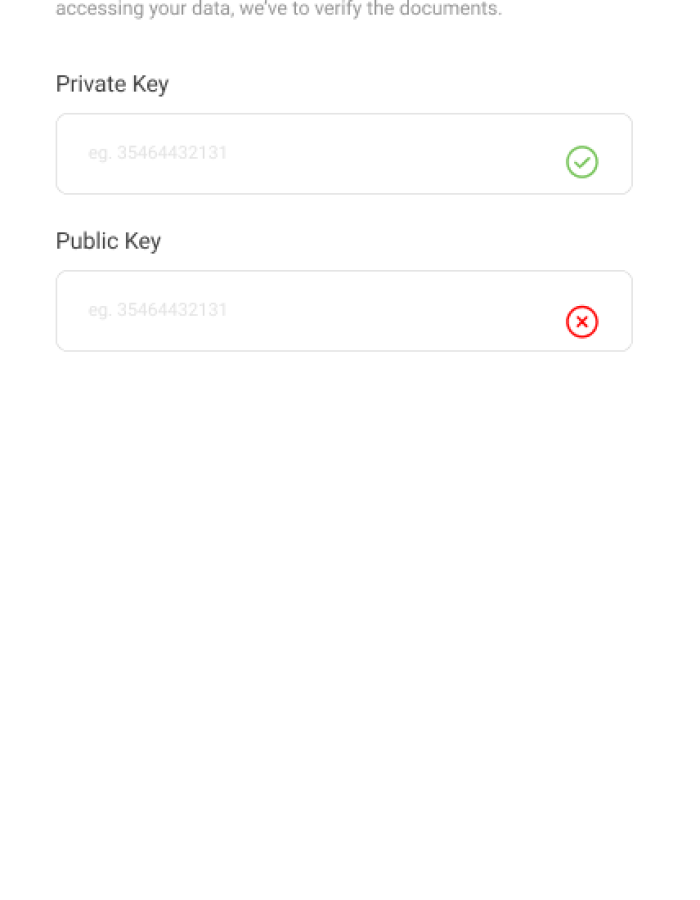
Task: Click the example number placeholder eg. 35464432131
Action: click(x=158, y=153)
